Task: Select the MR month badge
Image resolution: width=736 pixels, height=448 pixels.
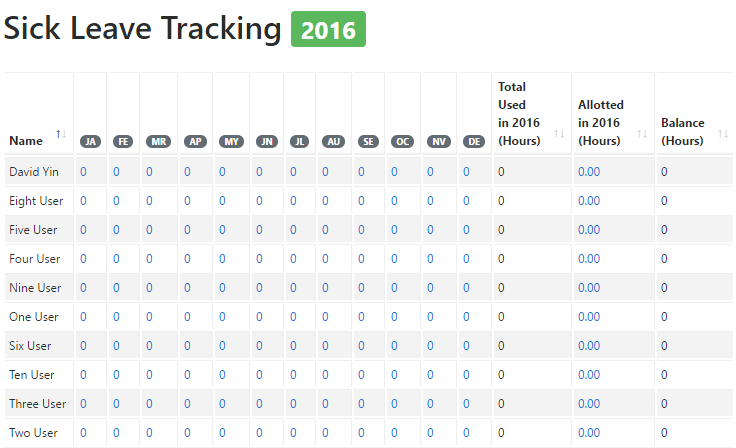Action: coord(158,142)
